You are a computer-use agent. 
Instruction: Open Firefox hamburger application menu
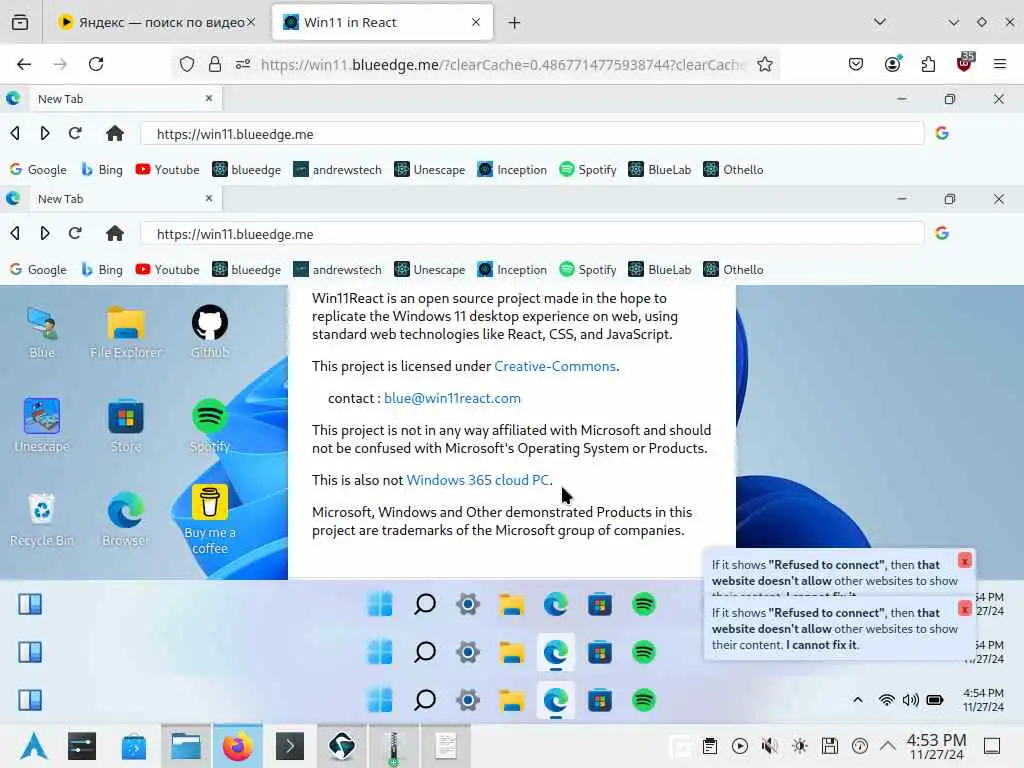tap(999, 64)
